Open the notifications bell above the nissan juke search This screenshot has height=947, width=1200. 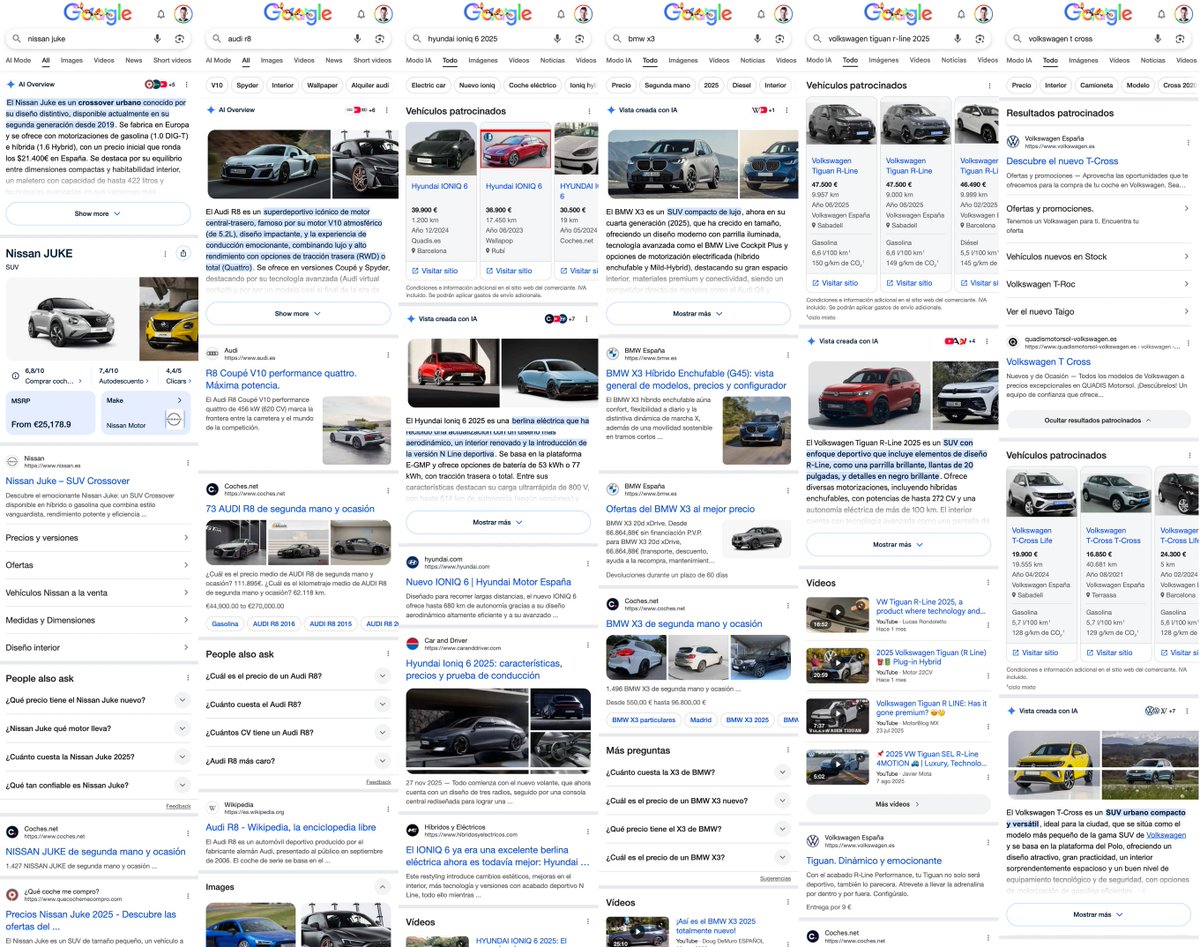point(161,14)
